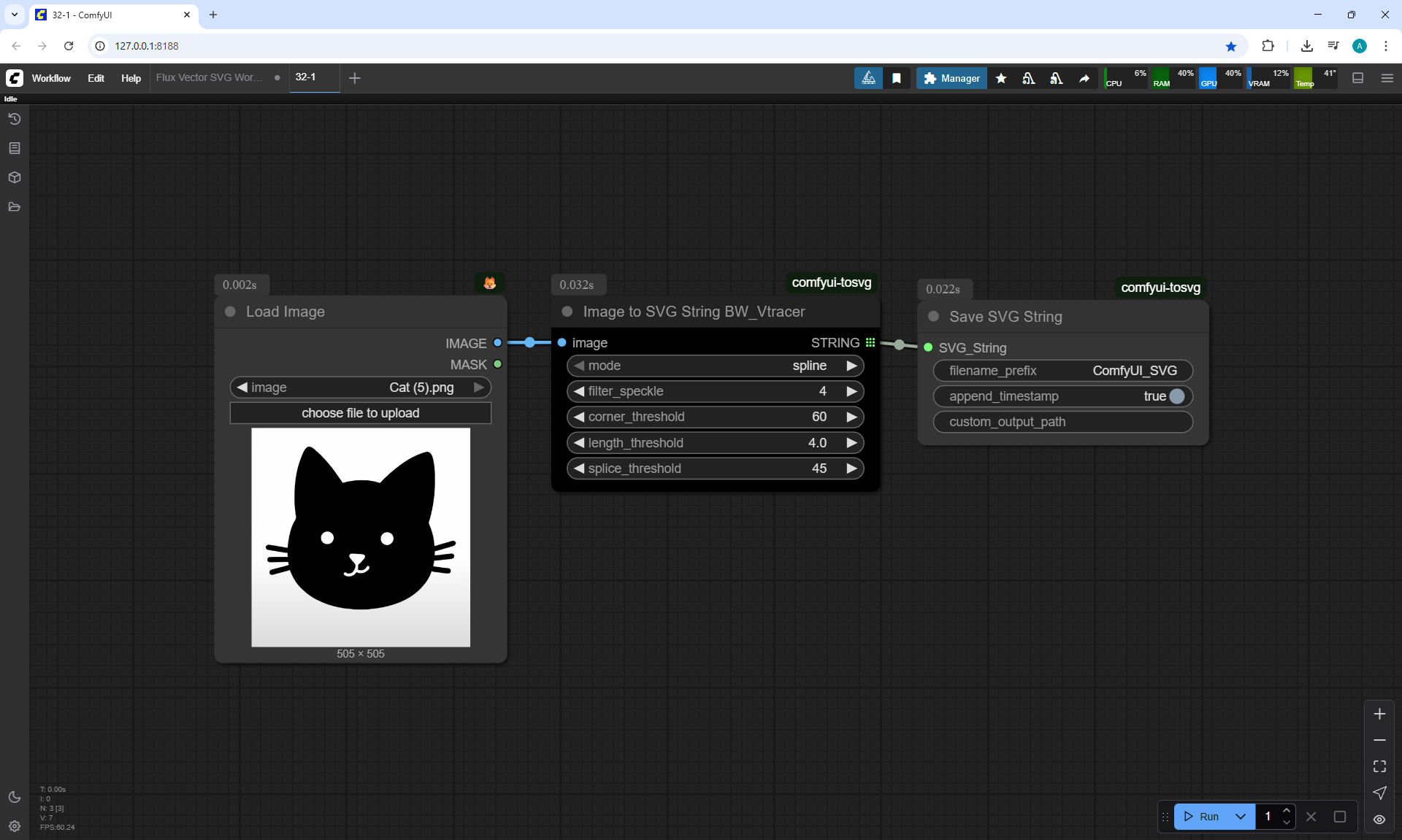Toggle link visibility eye icon
Viewport: 1402px width, 840px height.
coord(1379,820)
